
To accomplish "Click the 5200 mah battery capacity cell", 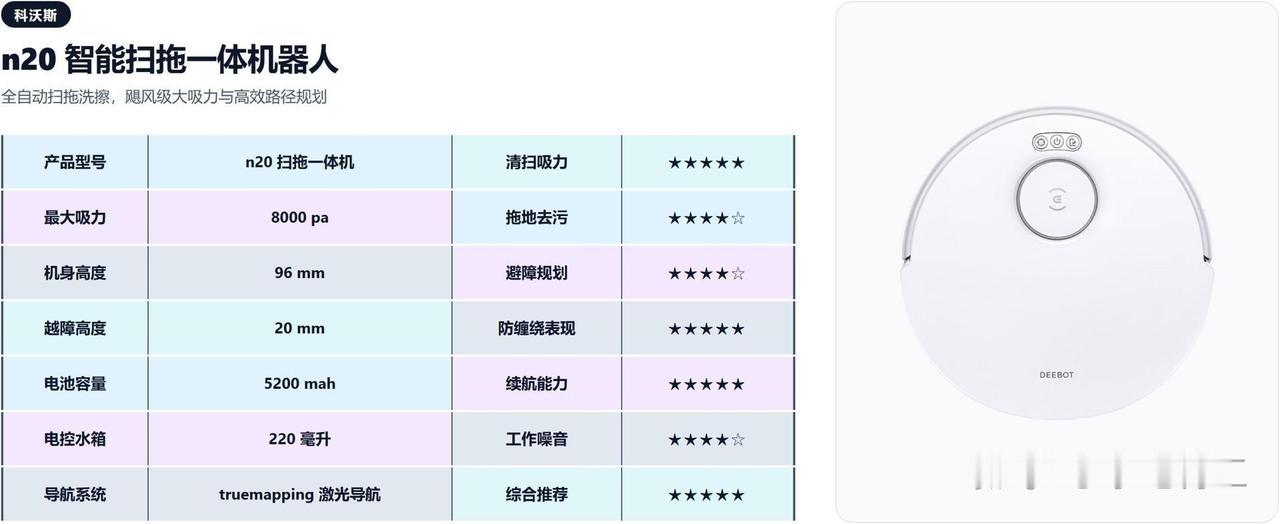I will (300, 383).
